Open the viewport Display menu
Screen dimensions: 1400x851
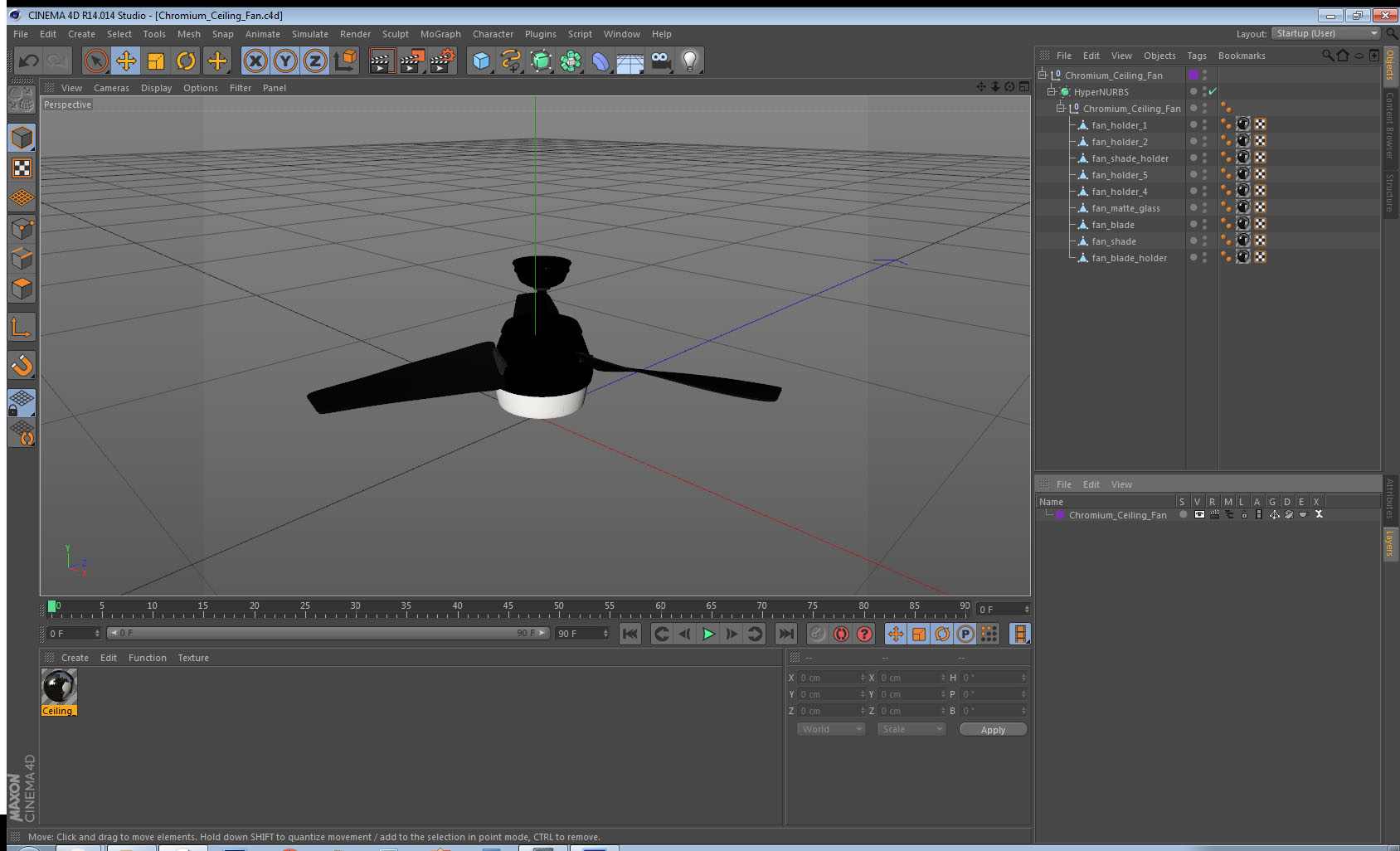pyautogui.click(x=156, y=88)
